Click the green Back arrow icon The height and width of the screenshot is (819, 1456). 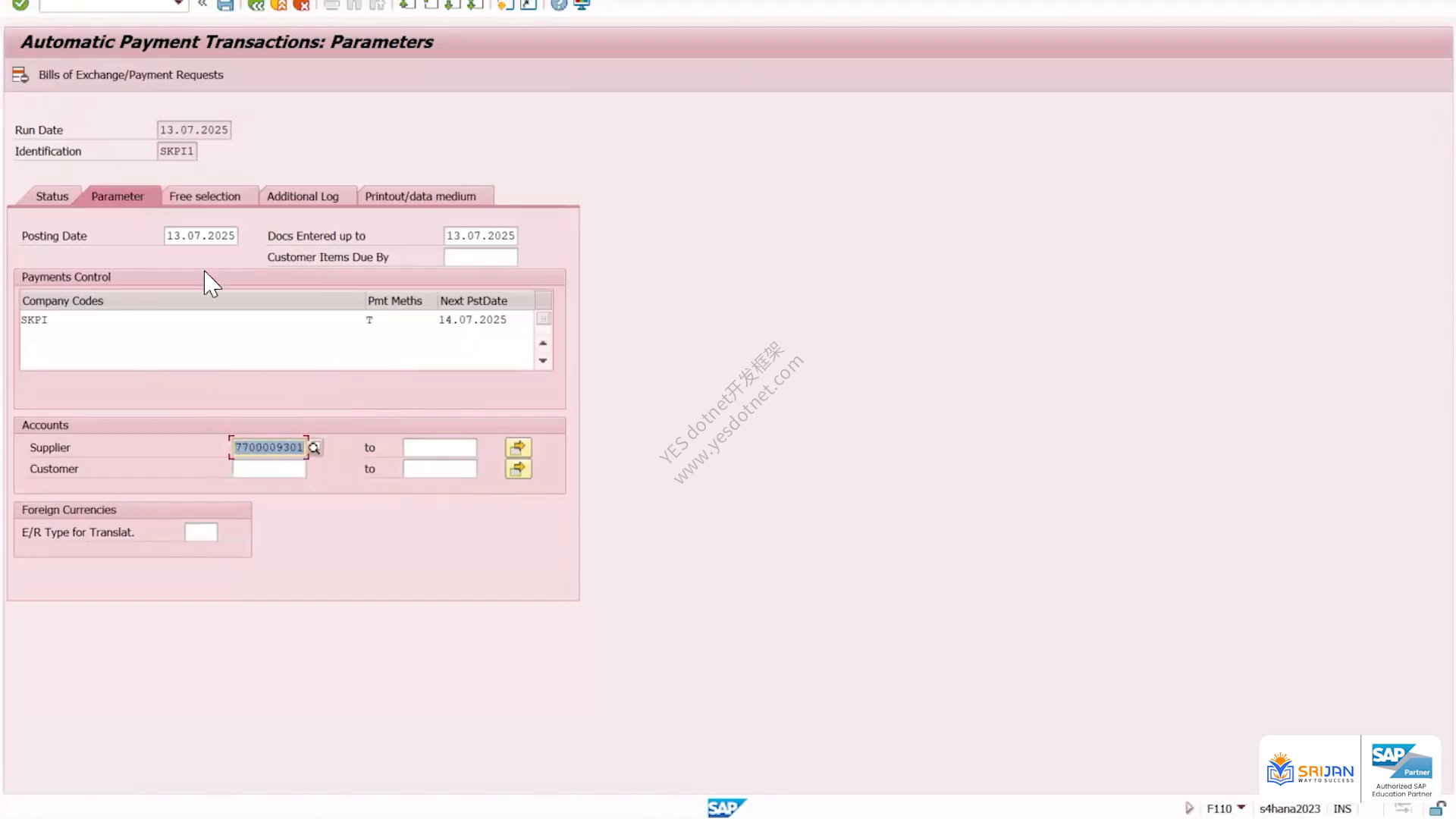click(x=256, y=5)
